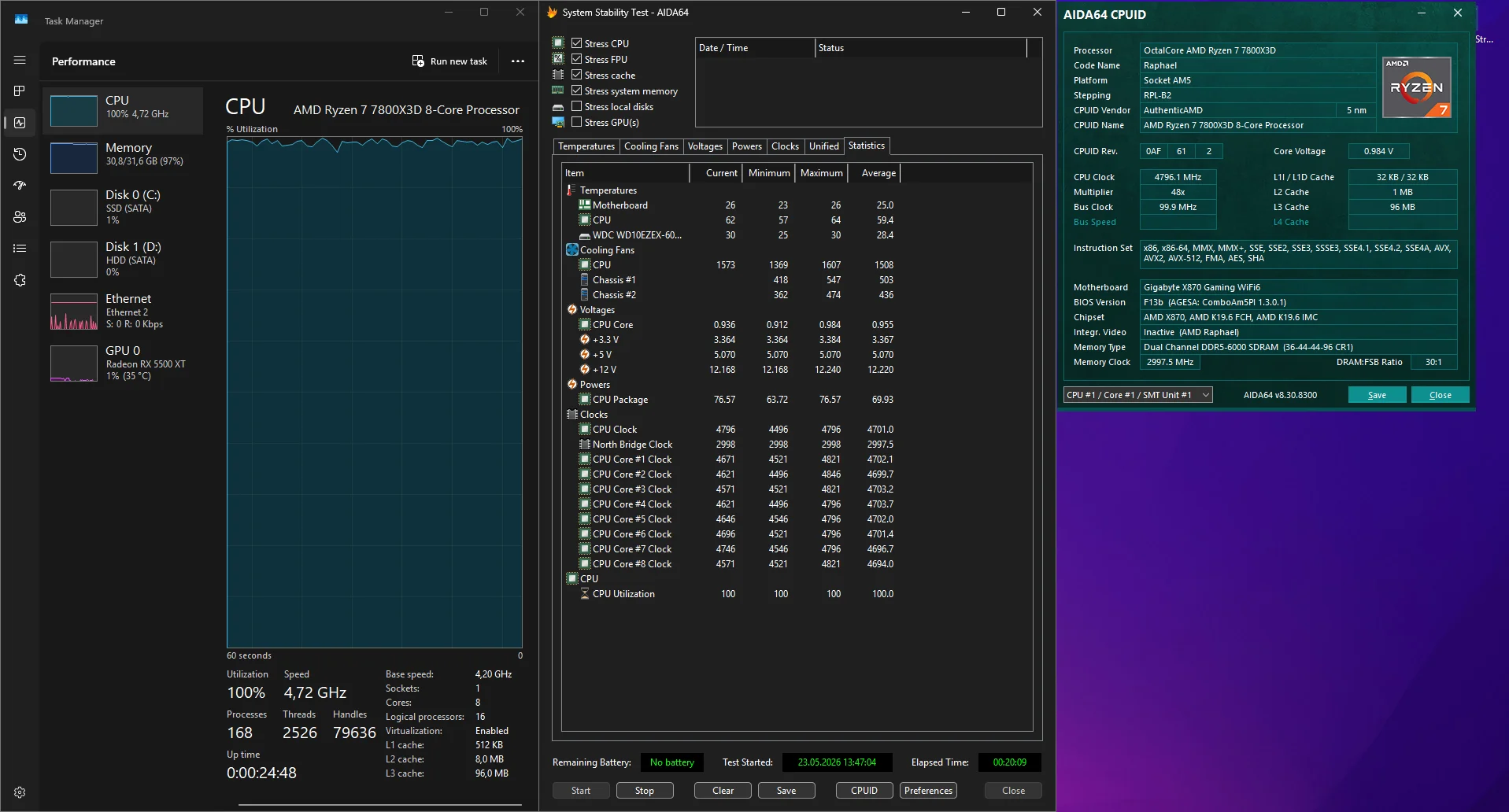Screen dimensions: 1509x812
Task: Enable Stress GPU(s) checkbox
Action: 576,122
